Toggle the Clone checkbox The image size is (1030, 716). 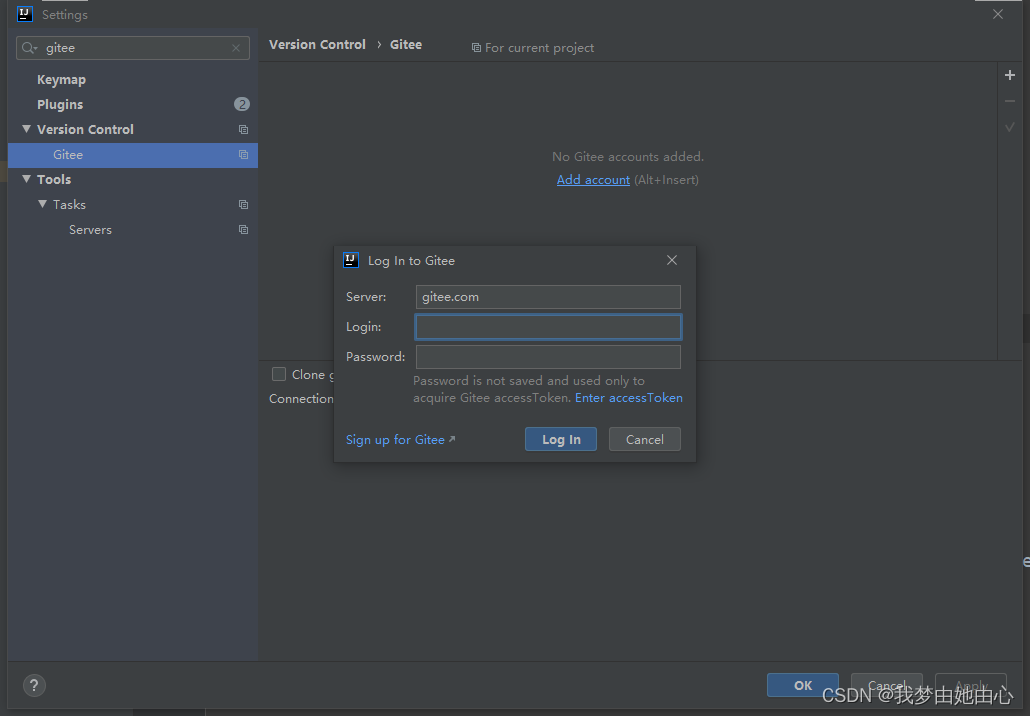279,374
